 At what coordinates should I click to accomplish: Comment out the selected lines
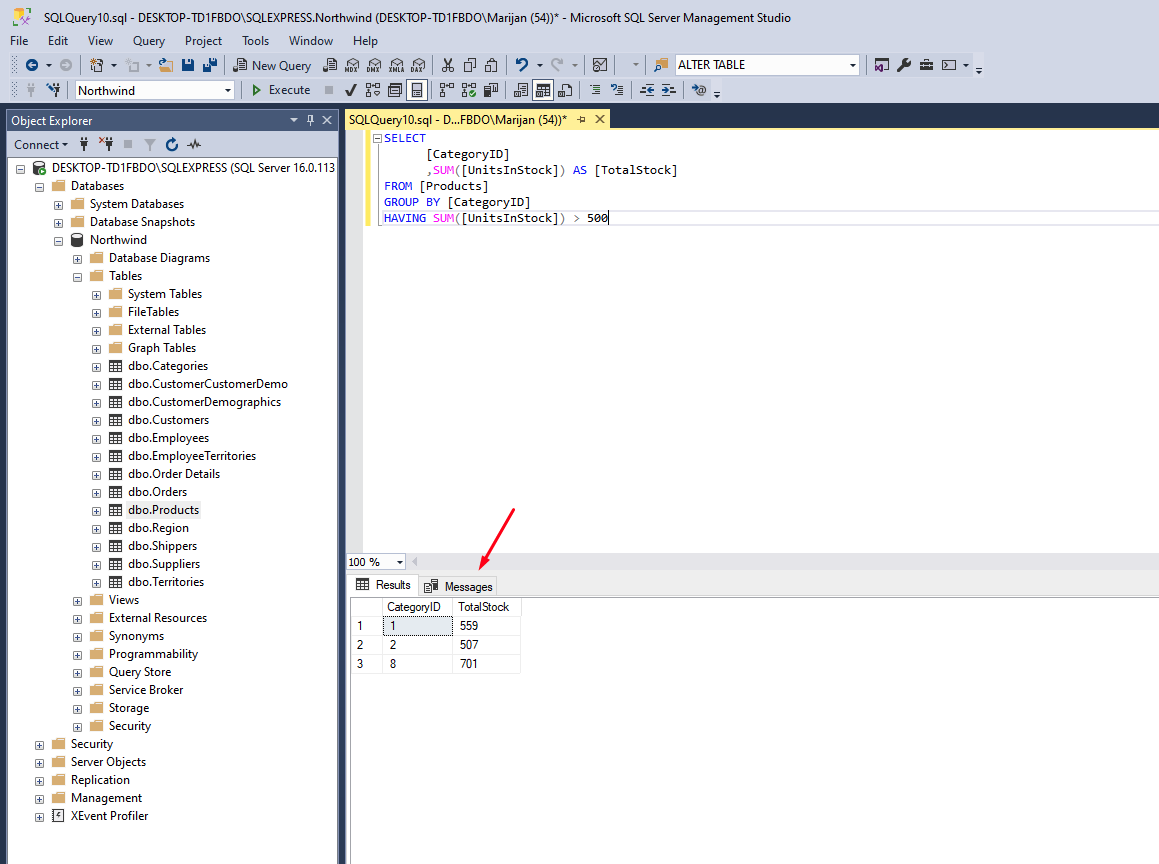pyautogui.click(x=595, y=90)
